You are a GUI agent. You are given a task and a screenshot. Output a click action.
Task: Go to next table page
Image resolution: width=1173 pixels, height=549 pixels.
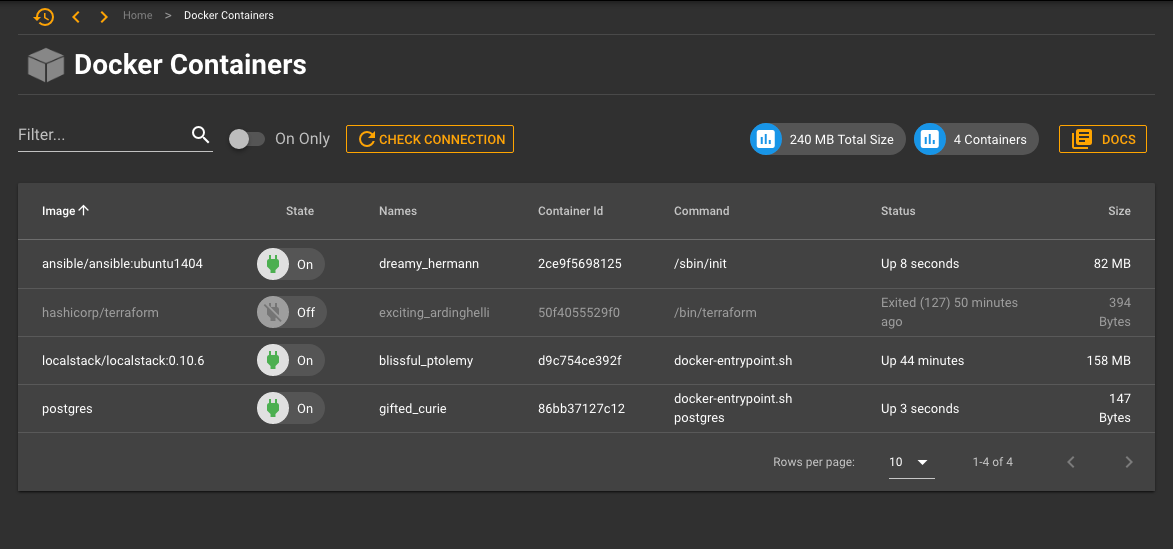click(1129, 462)
